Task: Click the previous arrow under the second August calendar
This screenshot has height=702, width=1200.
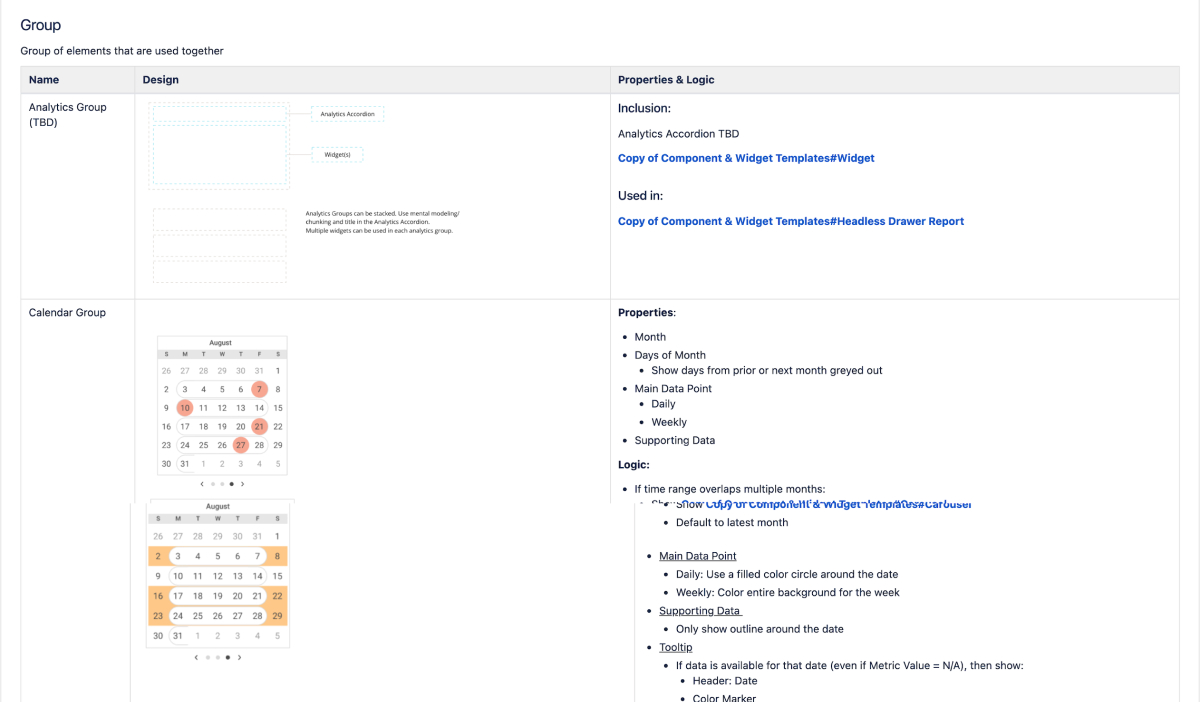Action: (196, 657)
